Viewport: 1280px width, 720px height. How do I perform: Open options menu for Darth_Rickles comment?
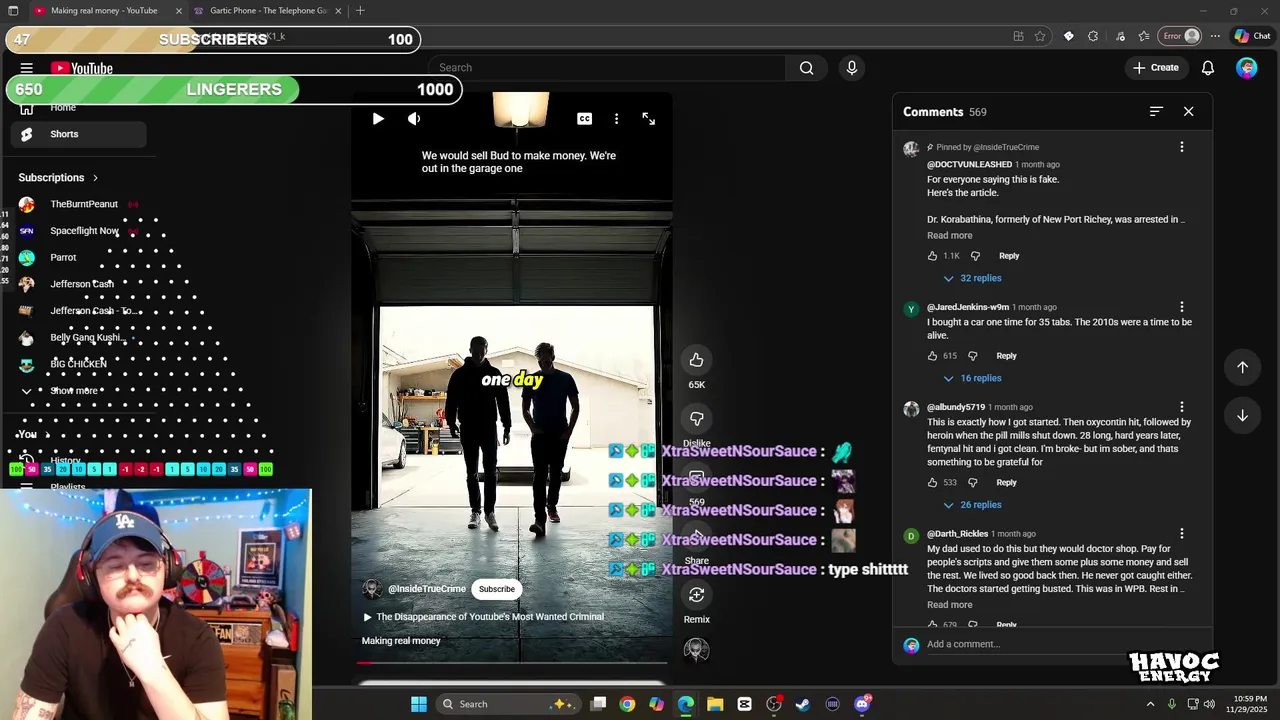tap(1181, 534)
